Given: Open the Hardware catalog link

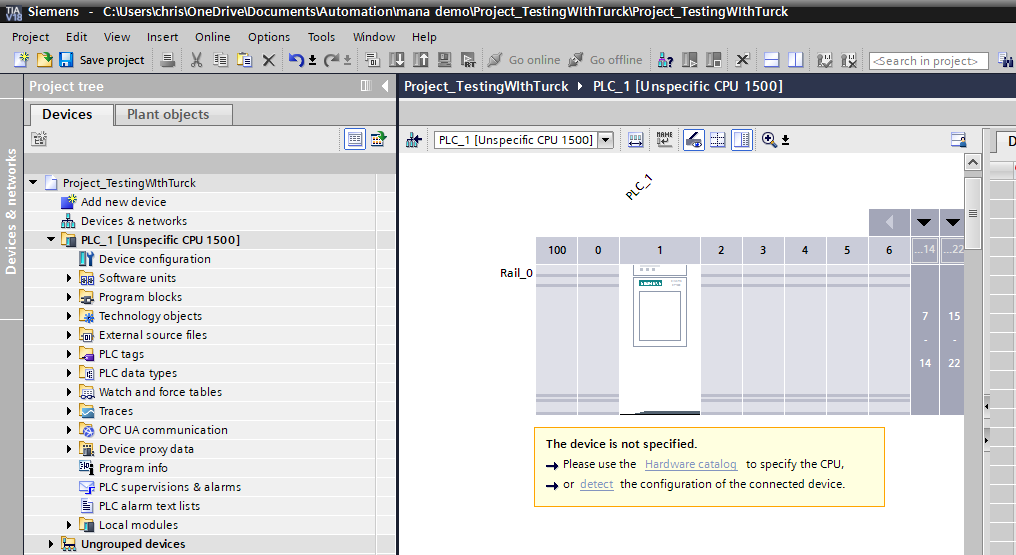Looking at the screenshot, I should coord(691,464).
